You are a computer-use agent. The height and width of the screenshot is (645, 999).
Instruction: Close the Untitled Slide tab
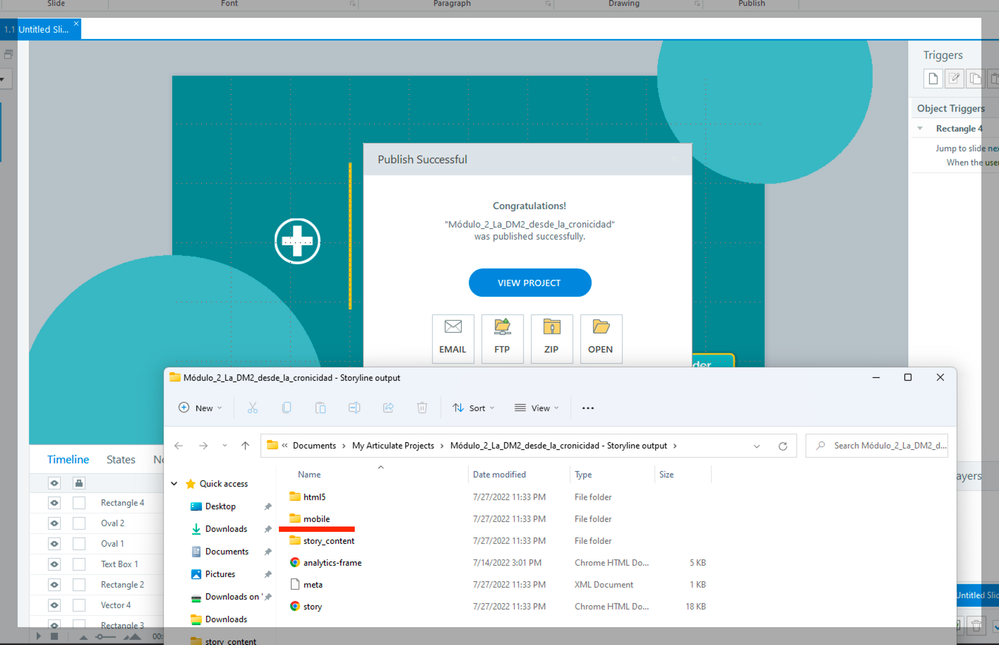(x=76, y=24)
